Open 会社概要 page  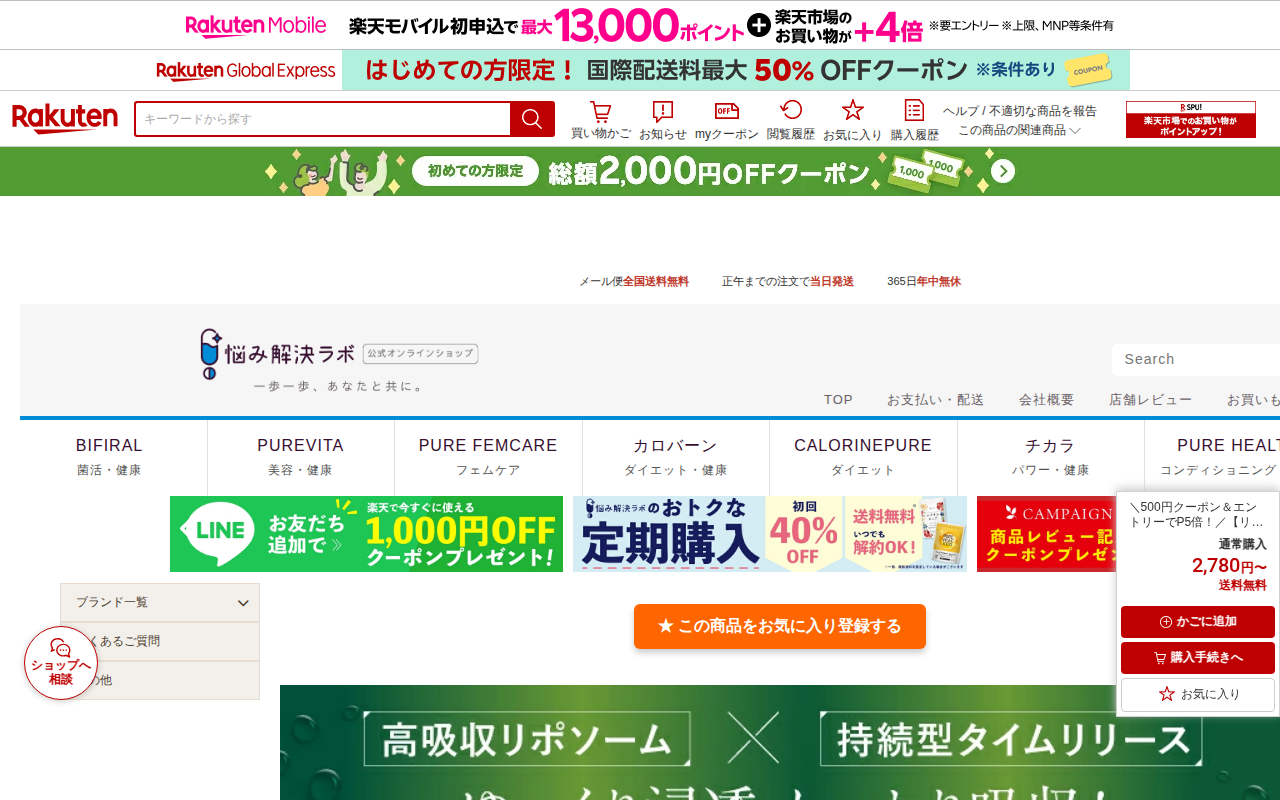pyautogui.click(x=1046, y=400)
